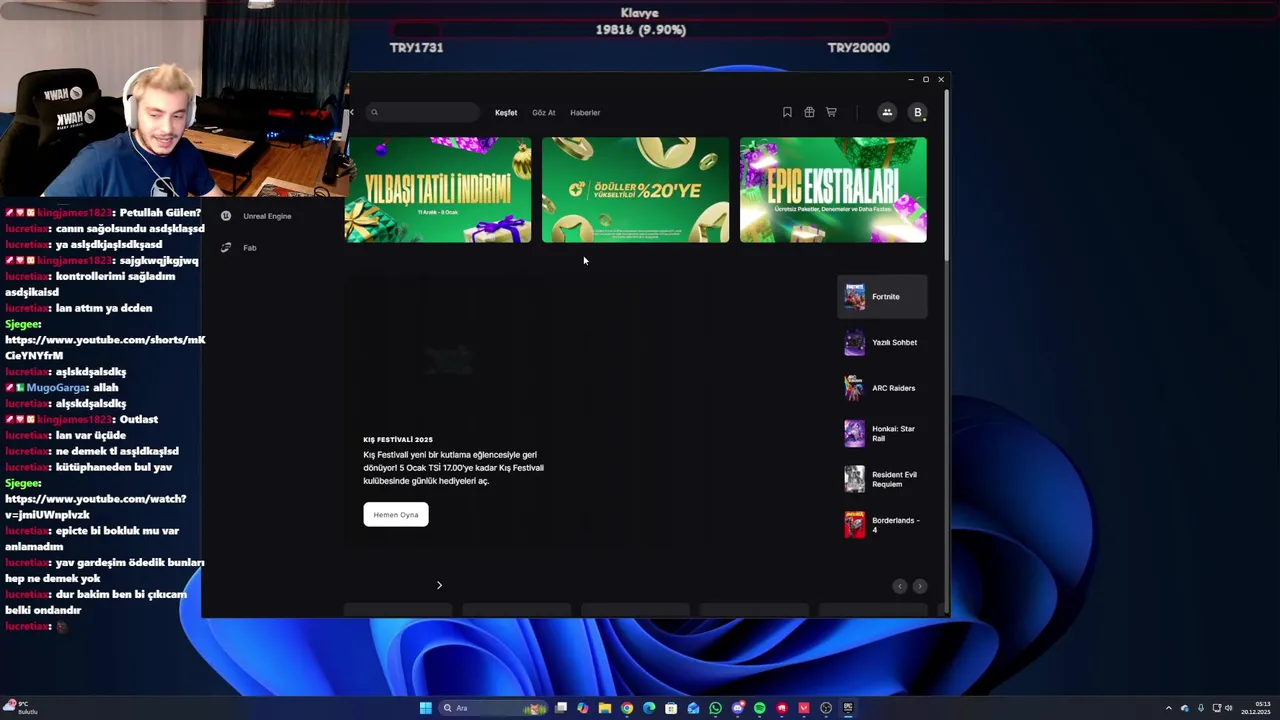
Task: Advance featured banner with right arrow
Action: (x=439, y=585)
